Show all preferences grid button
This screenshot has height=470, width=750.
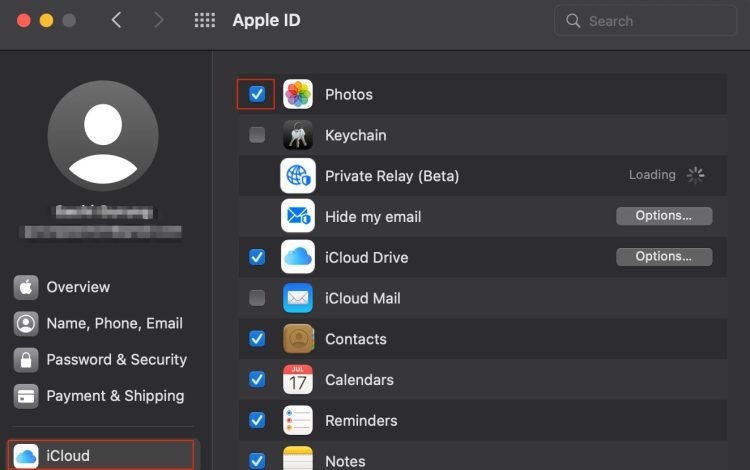pyautogui.click(x=204, y=20)
